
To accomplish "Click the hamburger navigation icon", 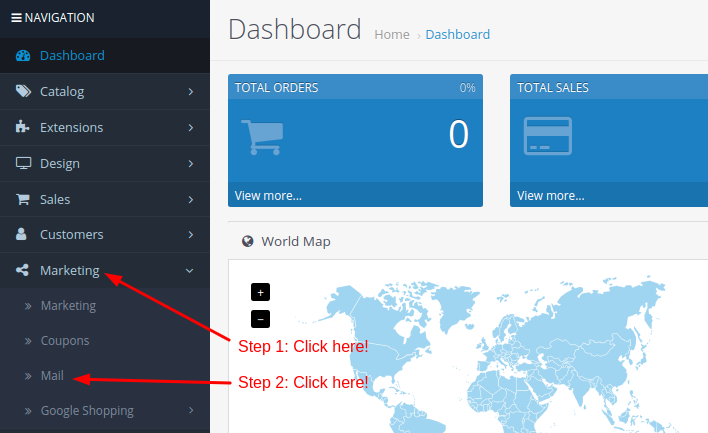I will (x=16, y=18).
